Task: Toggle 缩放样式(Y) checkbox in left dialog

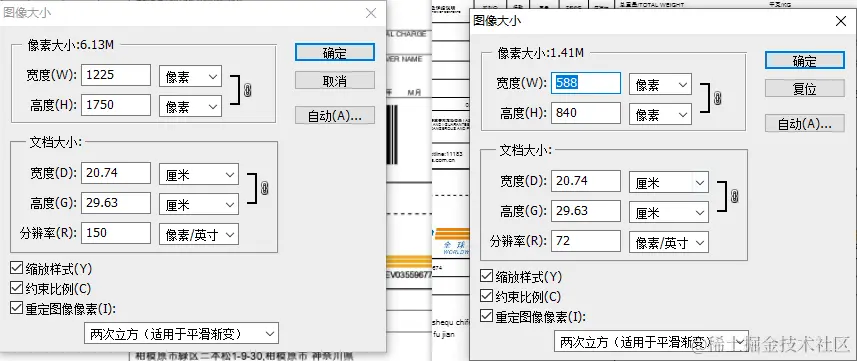Action: (x=16, y=269)
